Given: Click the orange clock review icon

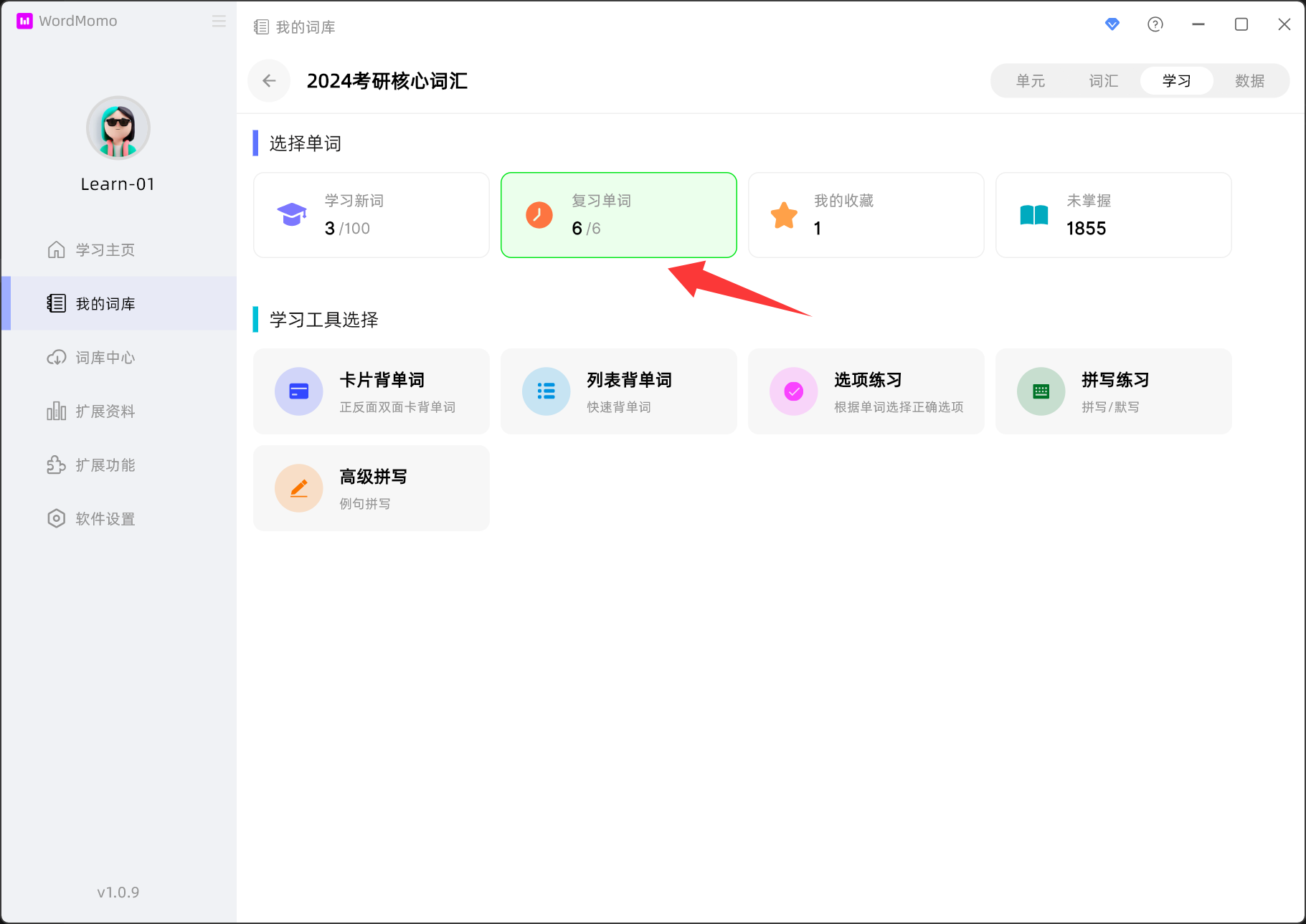Looking at the screenshot, I should click(539, 215).
